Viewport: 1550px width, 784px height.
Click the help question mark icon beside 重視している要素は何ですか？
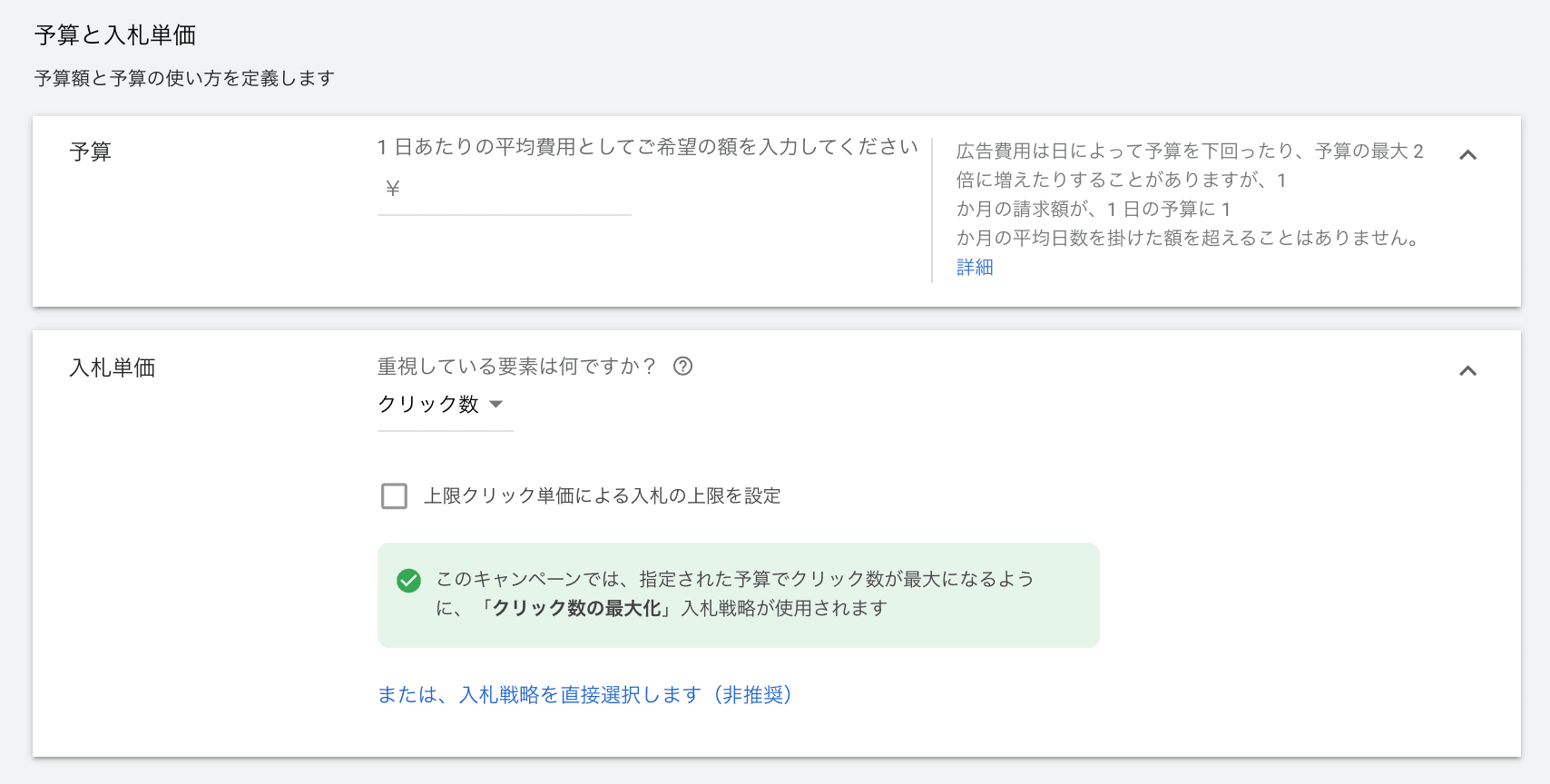[x=682, y=366]
